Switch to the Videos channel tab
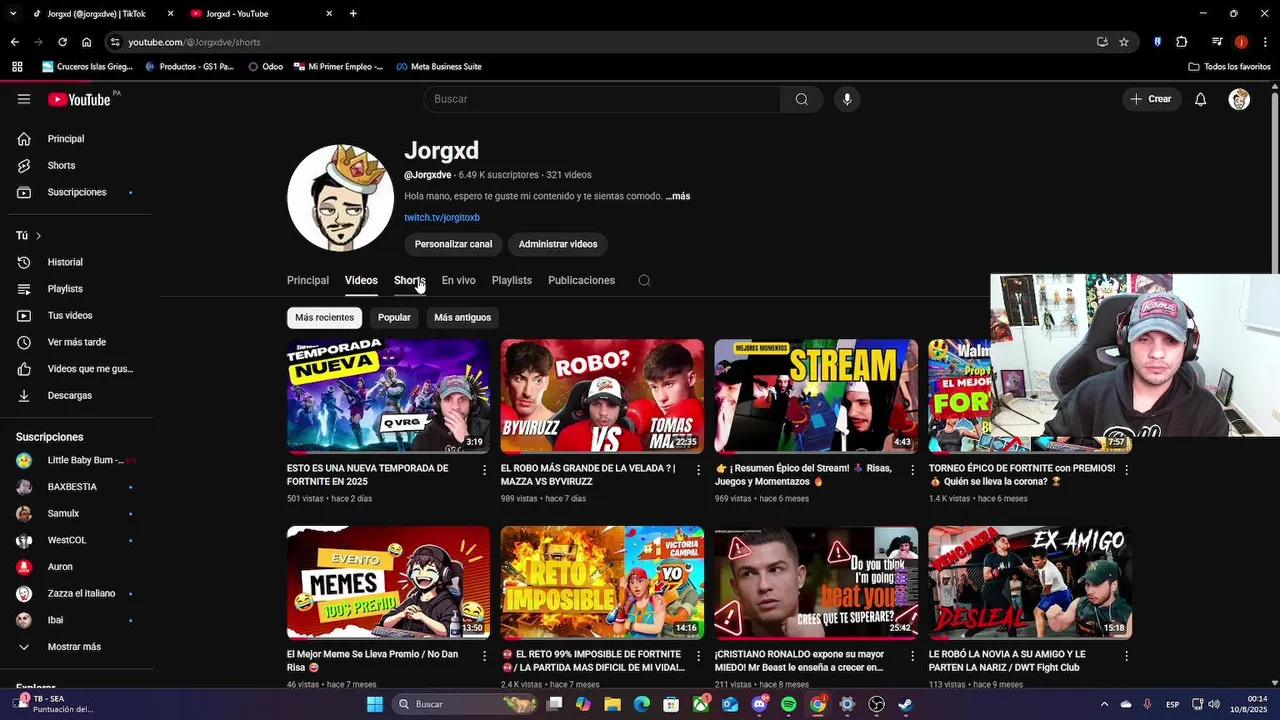This screenshot has height=720, width=1280. (361, 280)
